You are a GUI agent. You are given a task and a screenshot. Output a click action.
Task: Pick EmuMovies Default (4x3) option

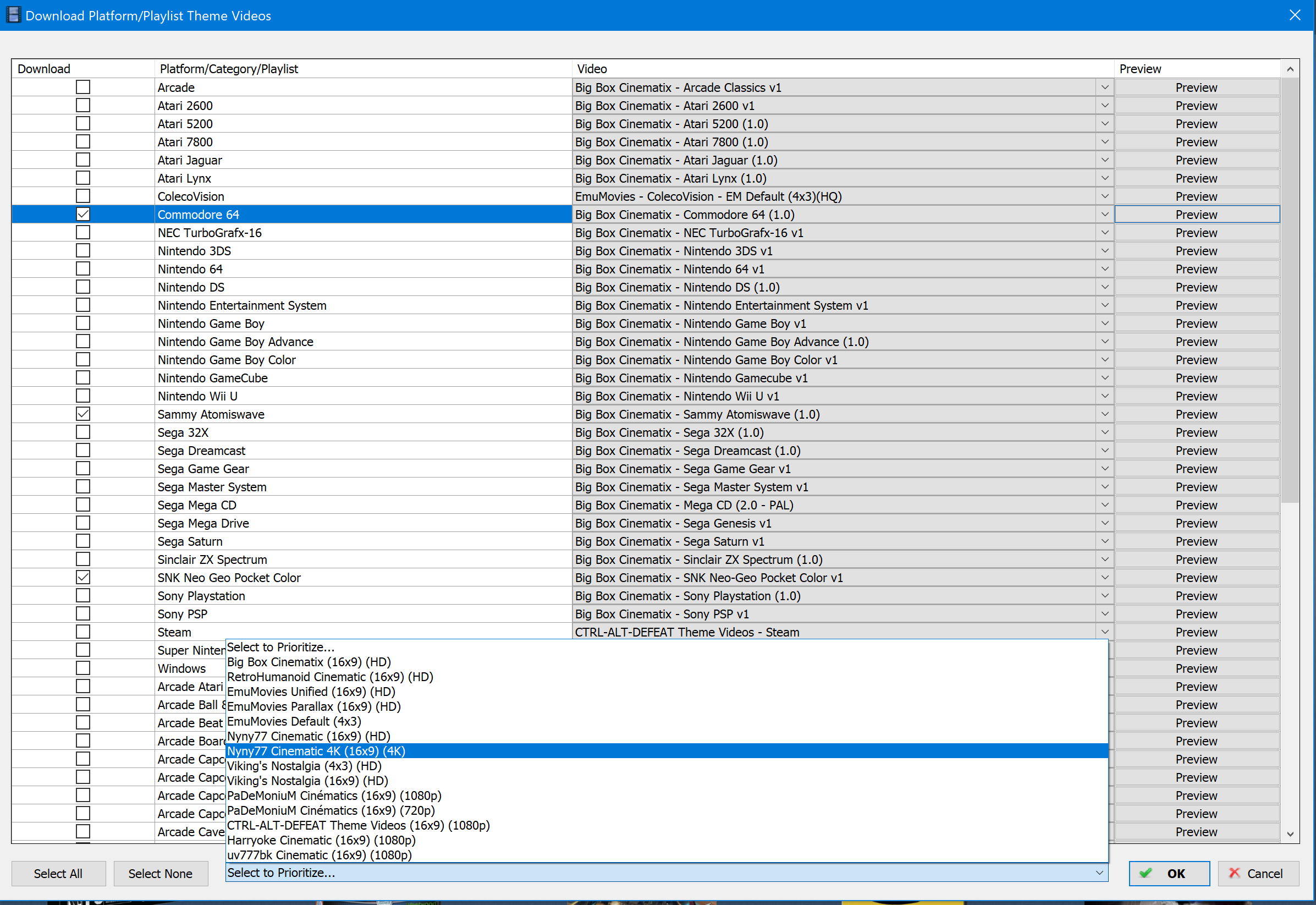click(x=667, y=721)
